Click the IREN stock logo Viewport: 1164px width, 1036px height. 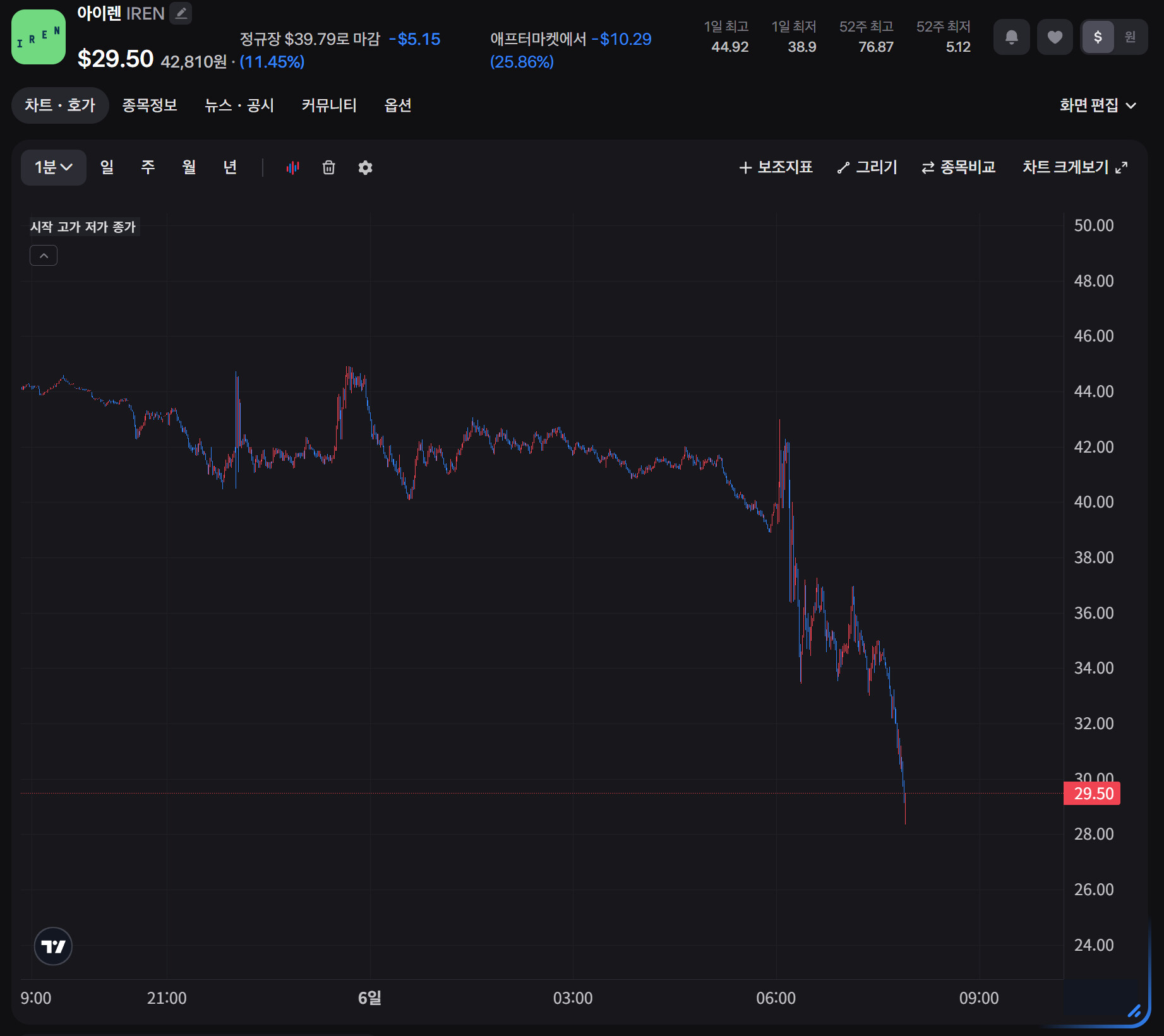(39, 37)
